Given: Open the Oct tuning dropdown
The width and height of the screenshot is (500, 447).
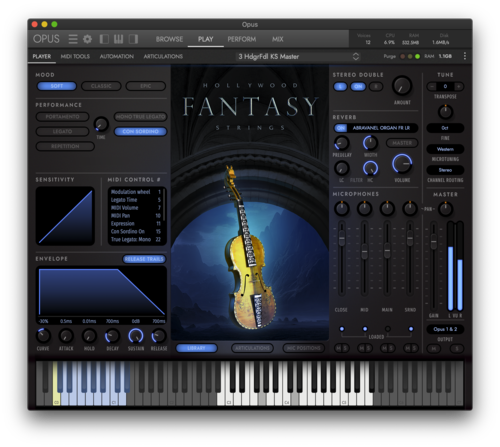Looking at the screenshot, I should pyautogui.click(x=445, y=128).
